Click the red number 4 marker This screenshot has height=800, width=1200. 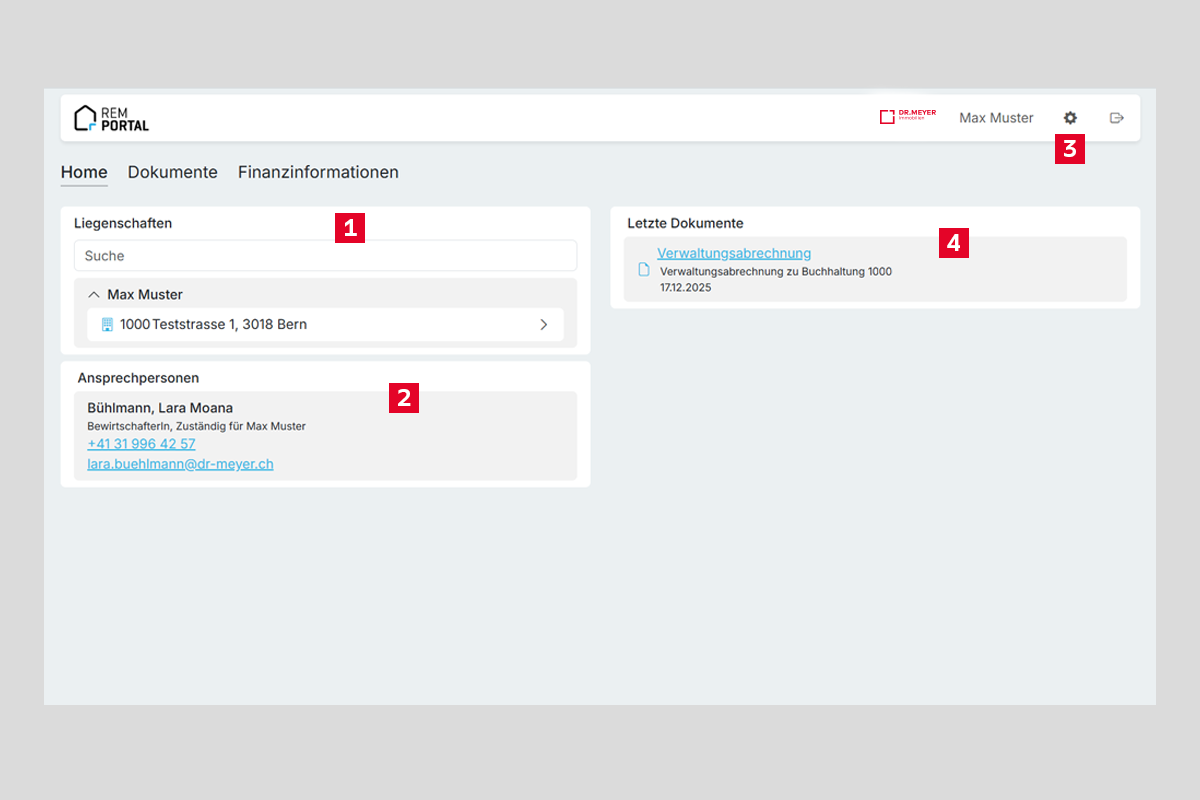954,243
